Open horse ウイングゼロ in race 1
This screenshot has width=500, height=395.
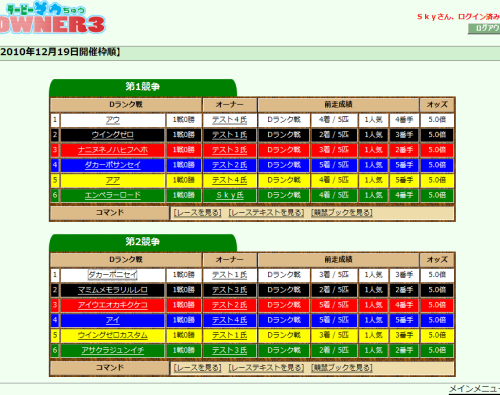tap(113, 135)
